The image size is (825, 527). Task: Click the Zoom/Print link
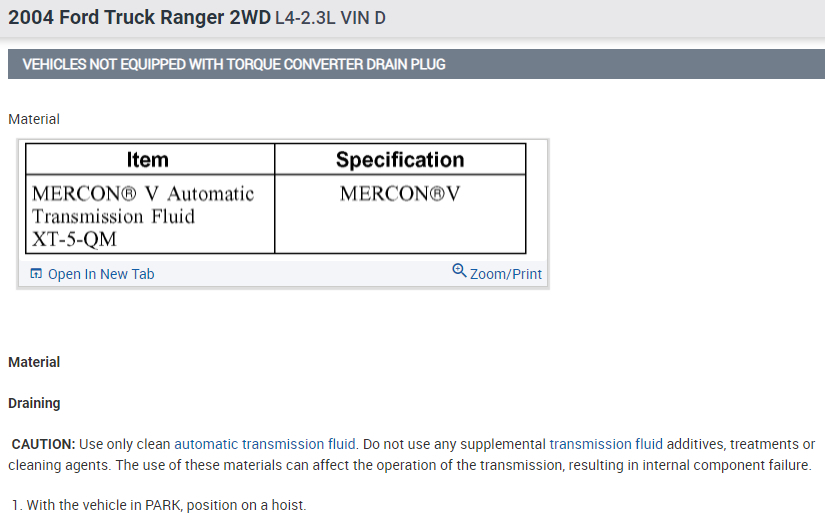[x=505, y=274]
